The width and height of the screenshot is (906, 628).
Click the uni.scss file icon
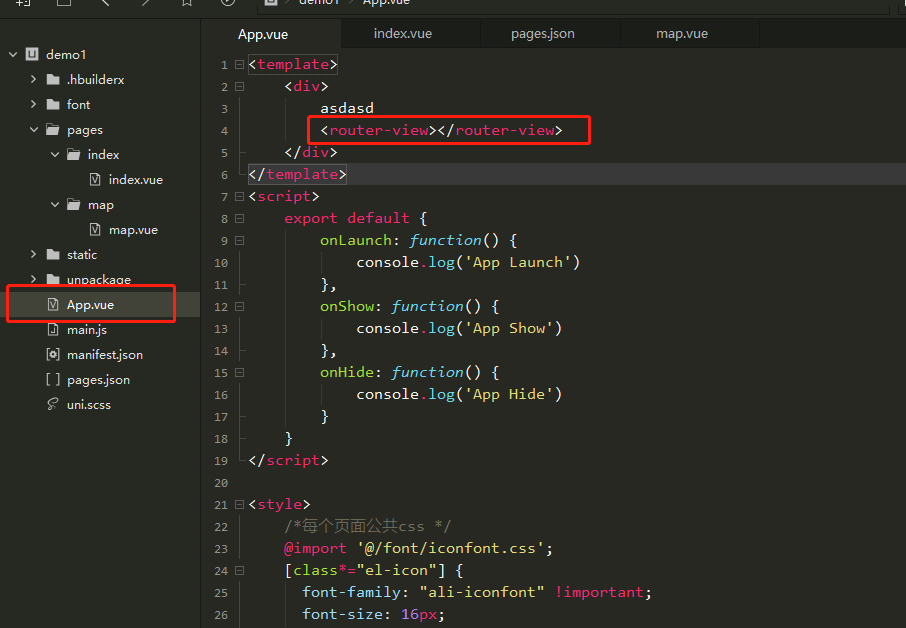53,405
